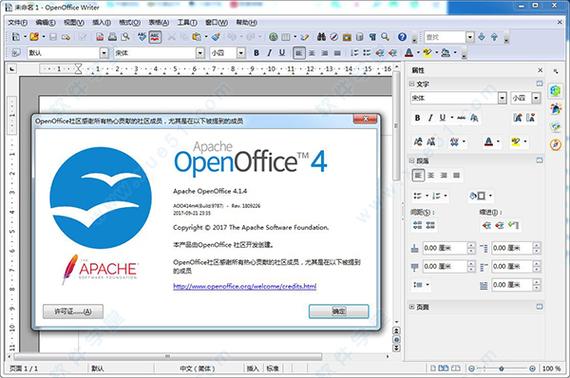Click the Print icon in standard toolbar

click(x=113, y=37)
